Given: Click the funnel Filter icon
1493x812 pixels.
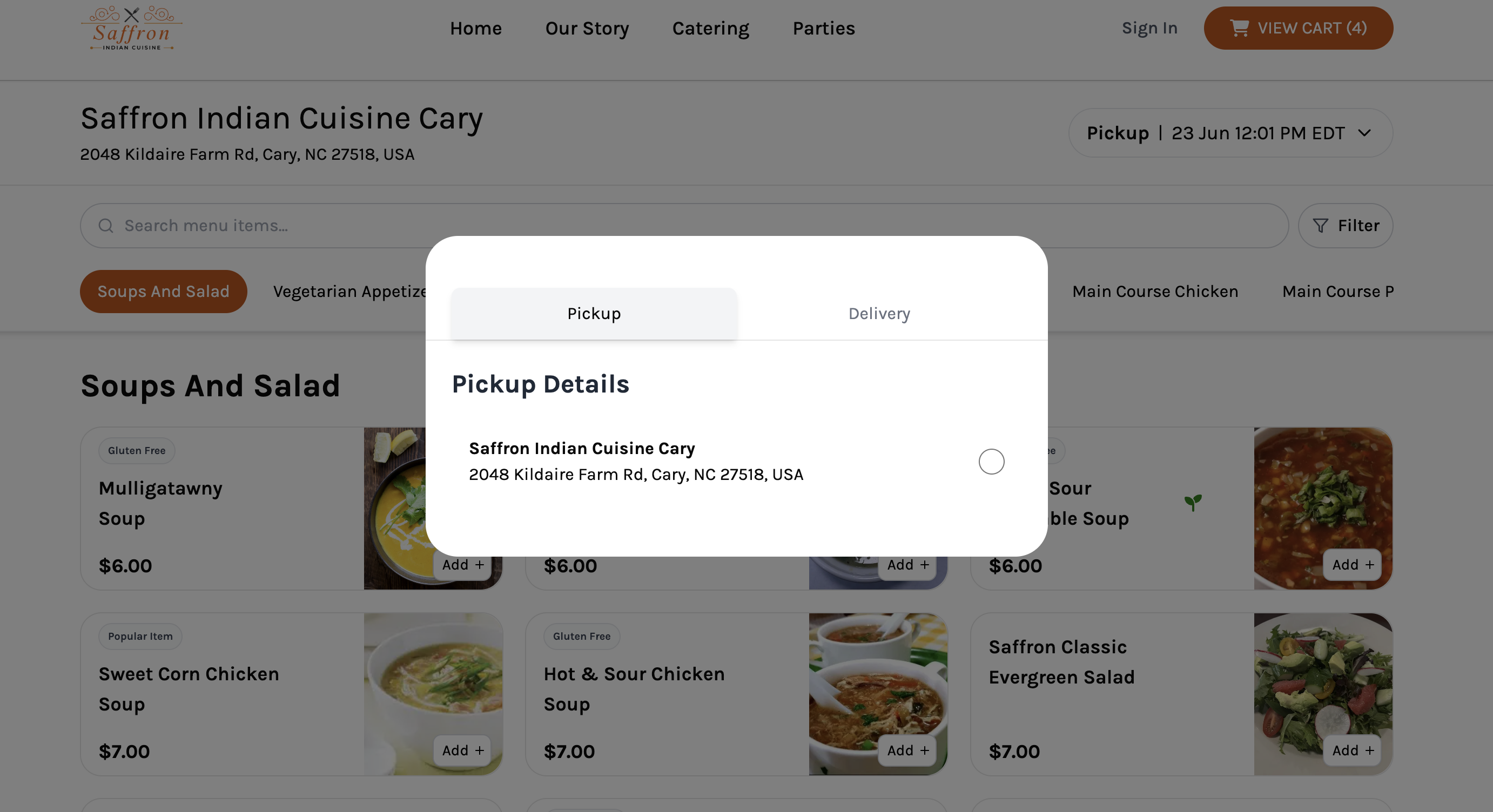Looking at the screenshot, I should click(x=1320, y=225).
